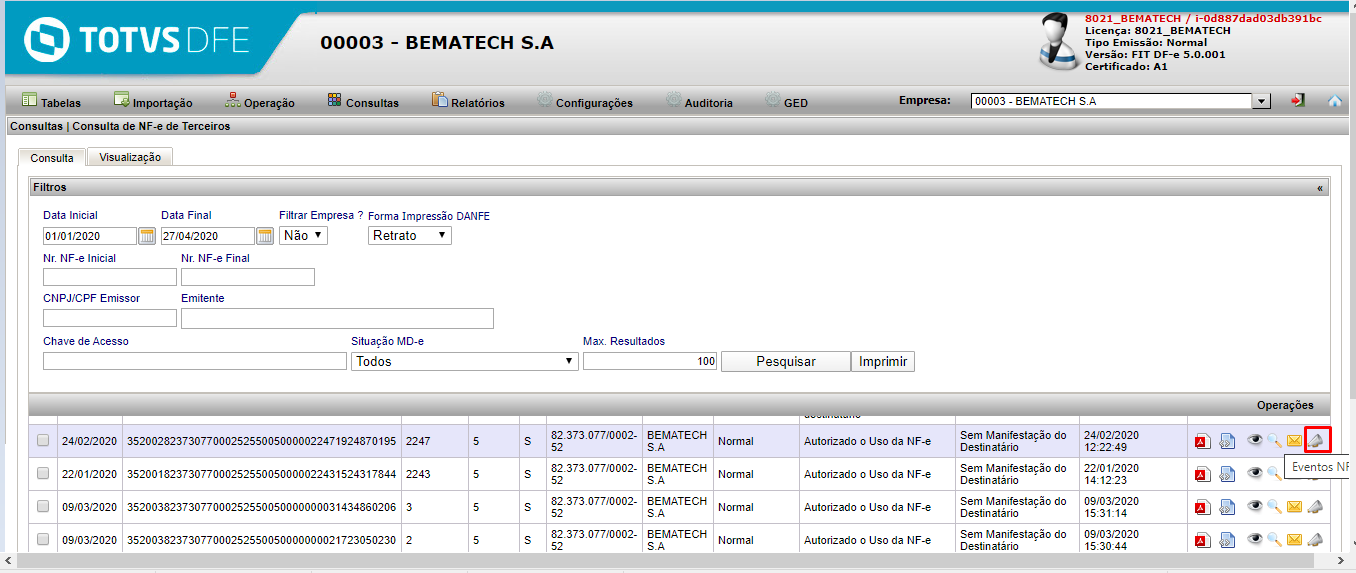Image resolution: width=1356 pixels, height=573 pixels.
Task: Open PDF DANFE for 09/03/2020 15:31:14 row
Action: tap(1202, 507)
